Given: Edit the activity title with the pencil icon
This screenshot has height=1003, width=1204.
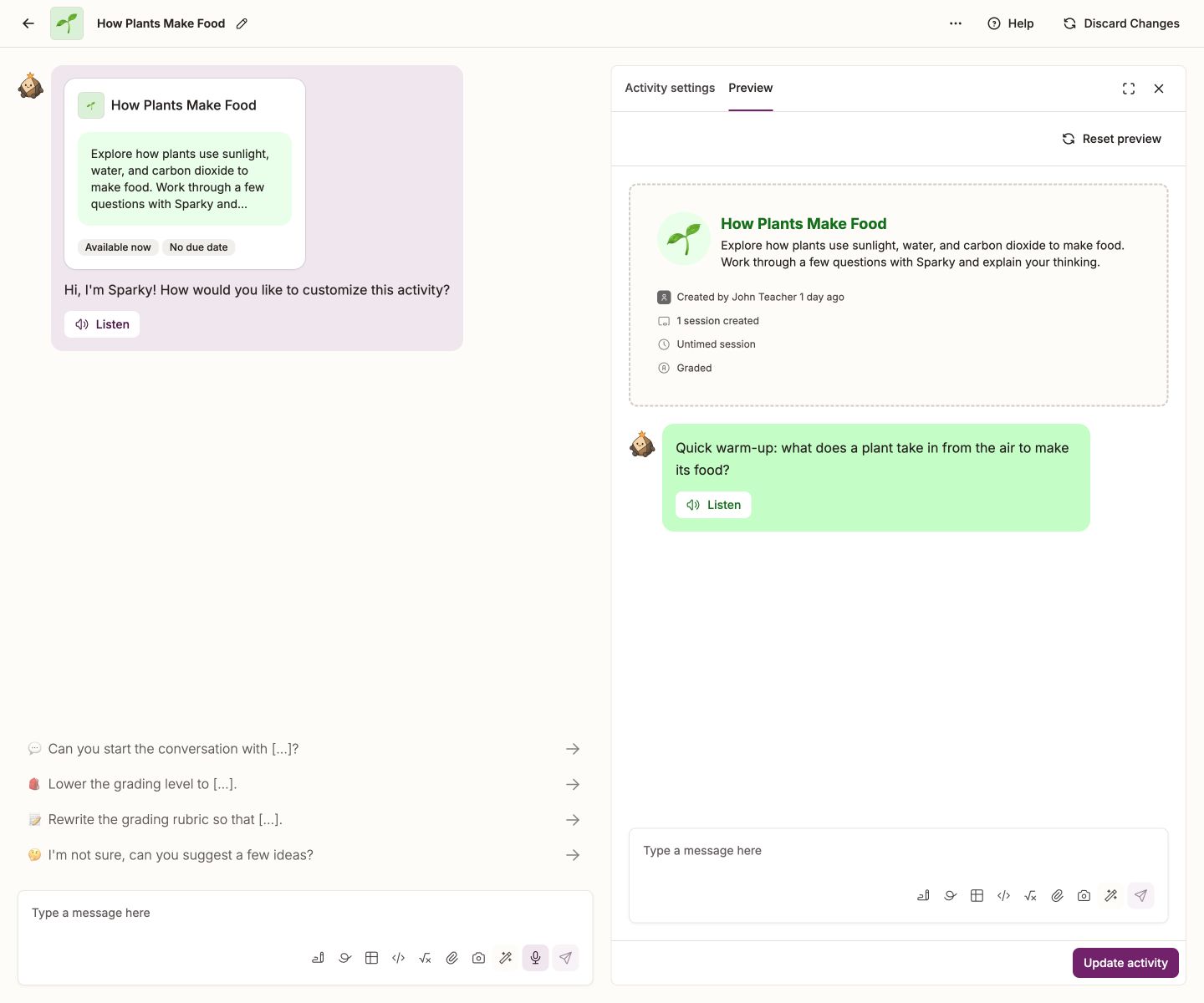Looking at the screenshot, I should click(x=242, y=23).
